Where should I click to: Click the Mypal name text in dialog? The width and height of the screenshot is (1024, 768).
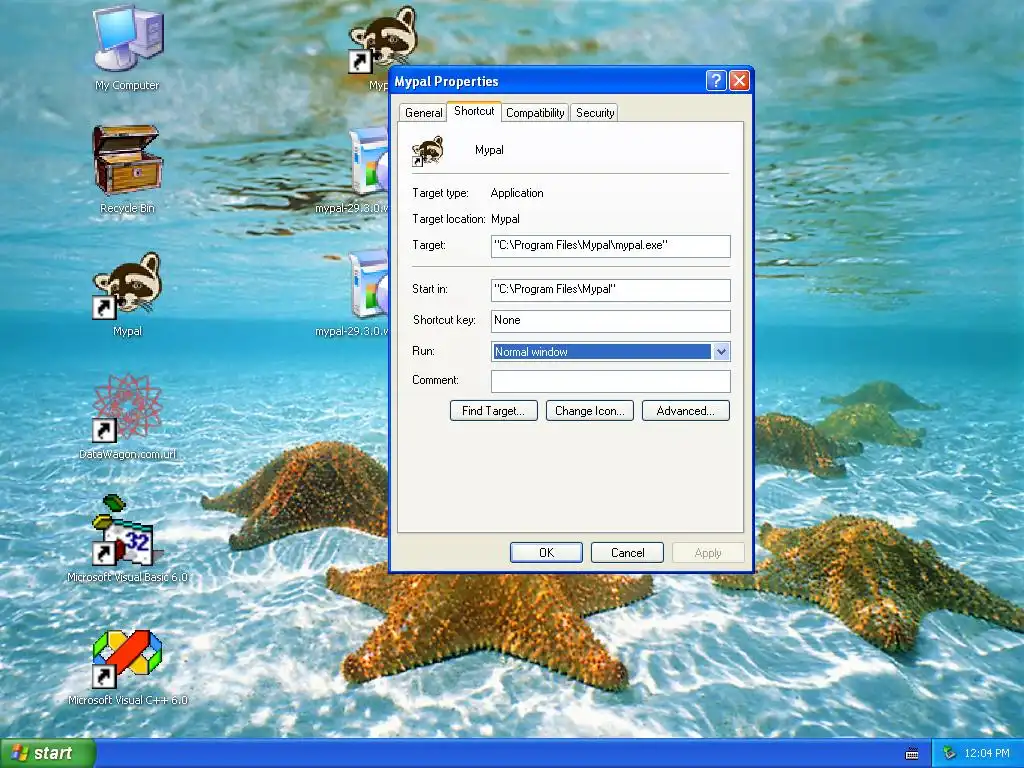click(489, 150)
